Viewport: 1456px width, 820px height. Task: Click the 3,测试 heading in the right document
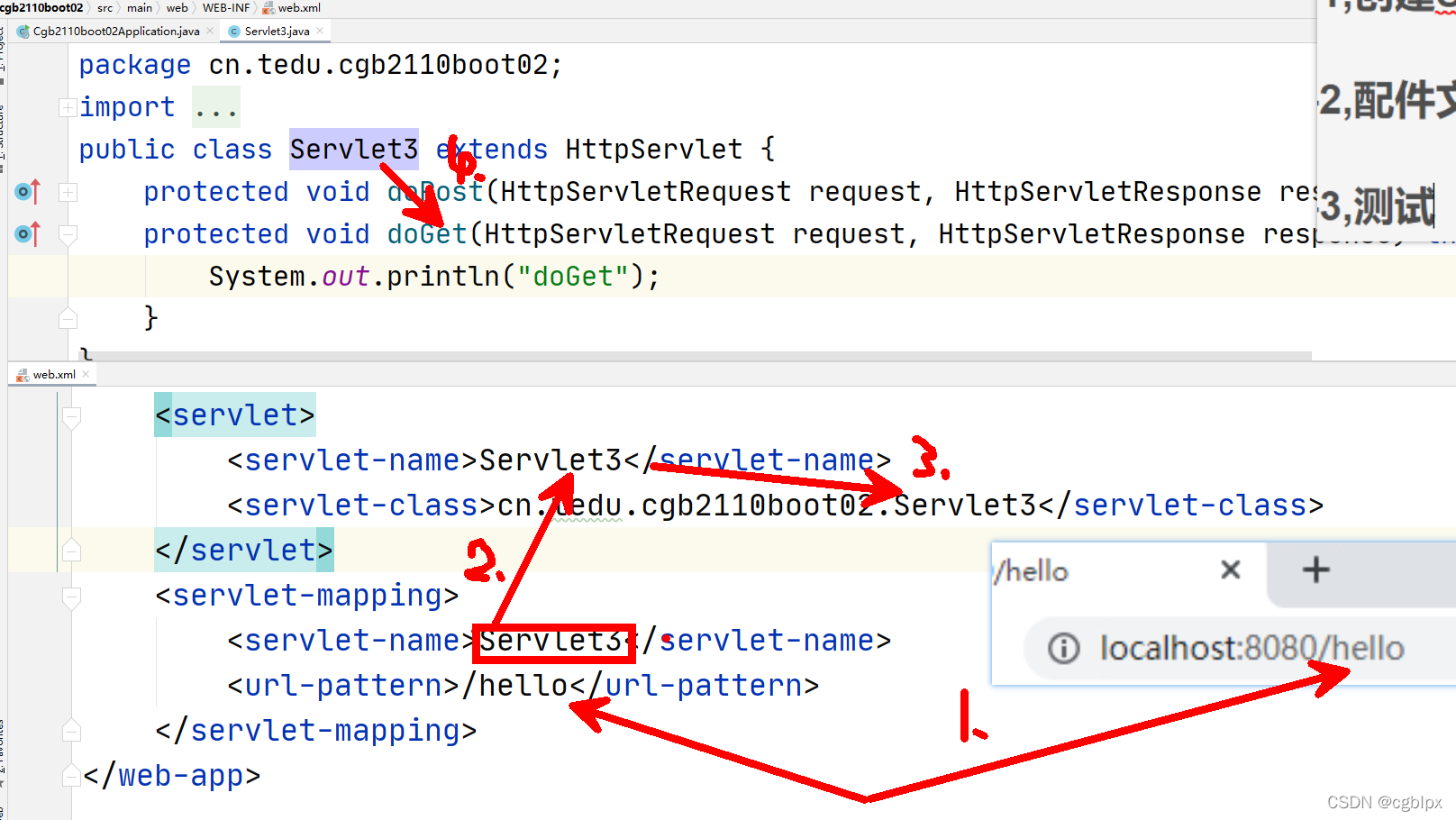(x=1377, y=207)
